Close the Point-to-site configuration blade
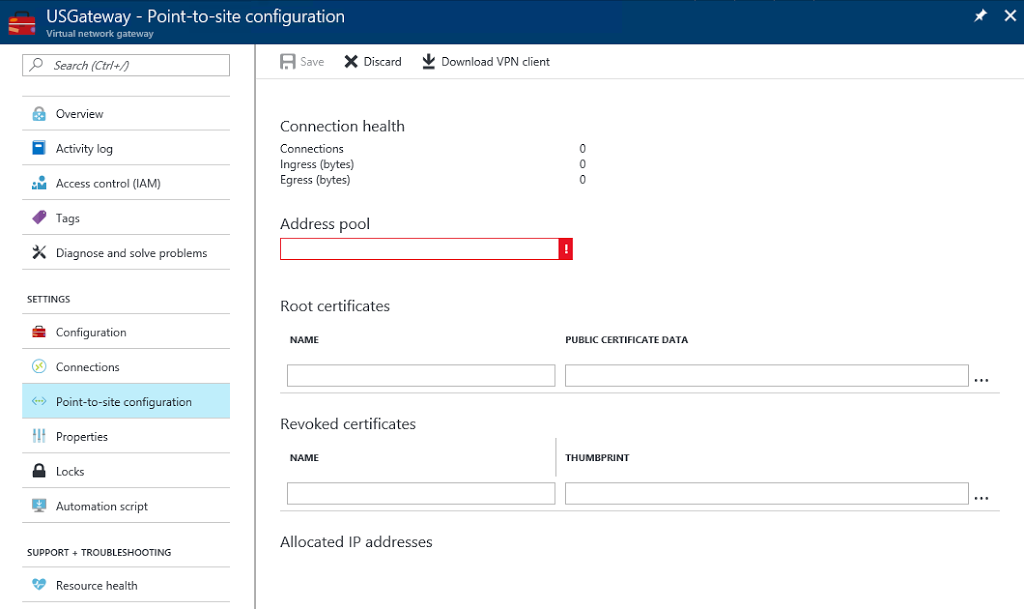This screenshot has height=609, width=1024. (1010, 16)
